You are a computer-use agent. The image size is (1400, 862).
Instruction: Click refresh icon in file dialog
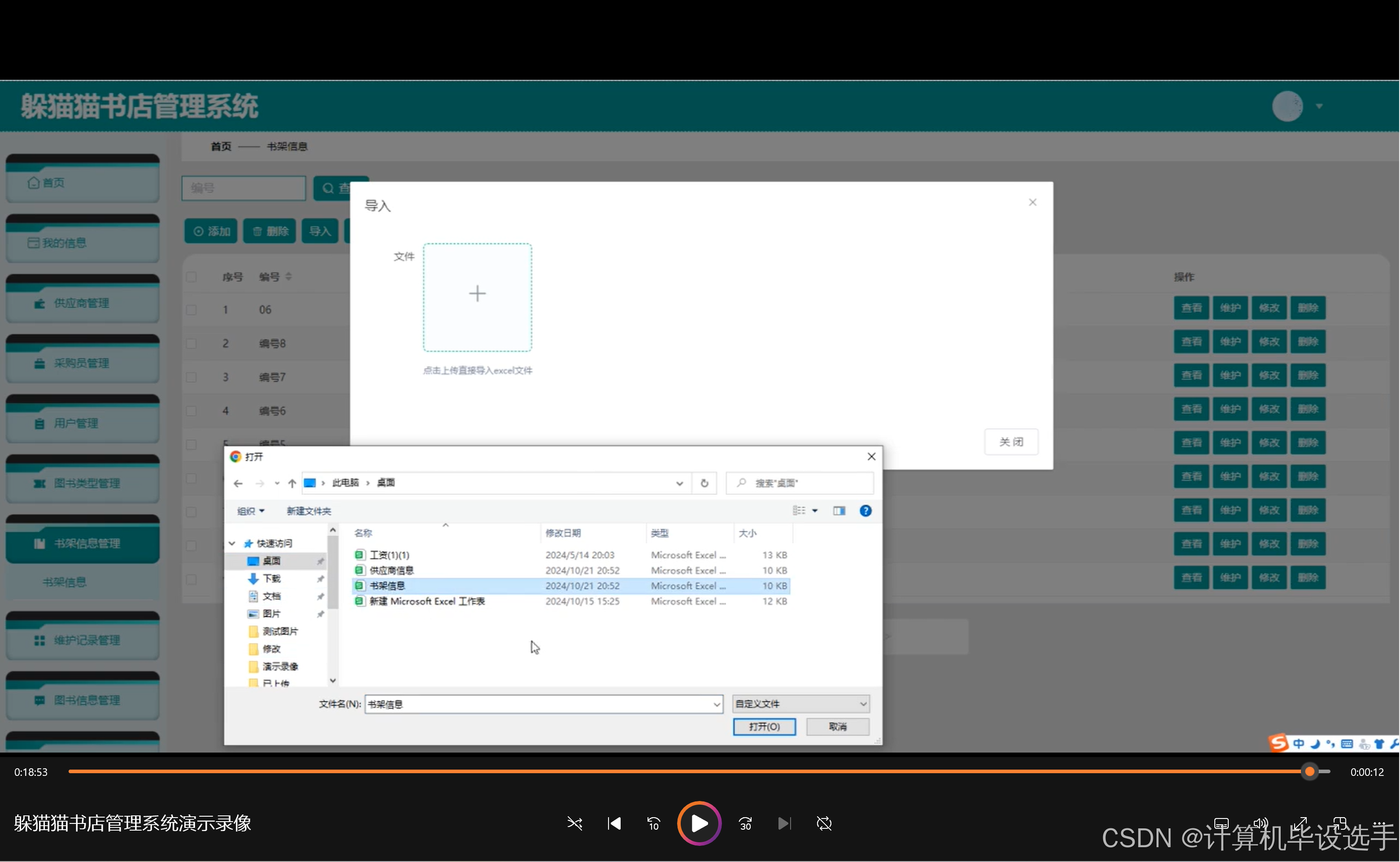(704, 483)
